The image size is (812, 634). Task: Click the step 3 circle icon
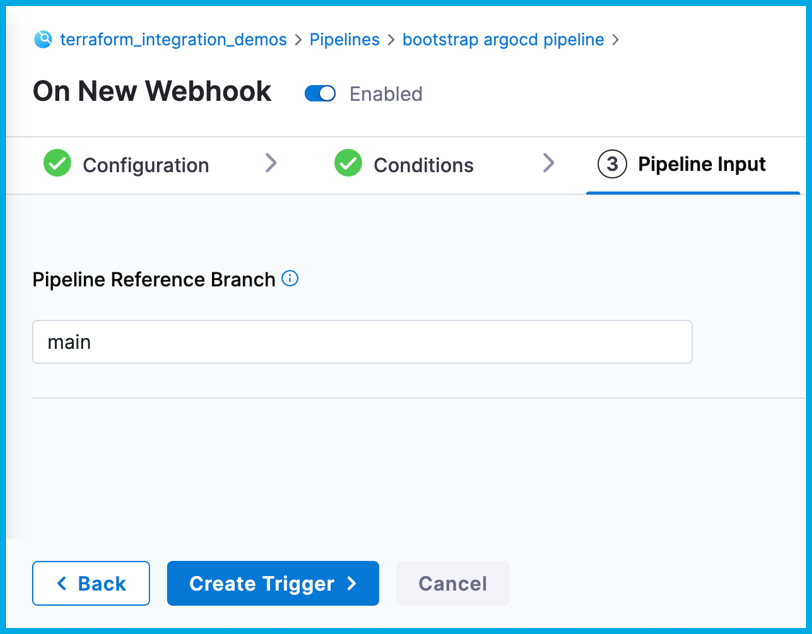612,164
